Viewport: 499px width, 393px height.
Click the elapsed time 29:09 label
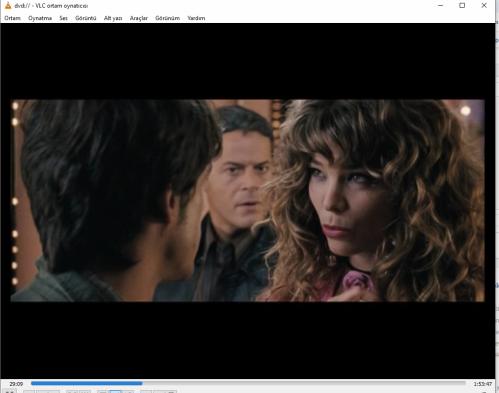click(16, 384)
